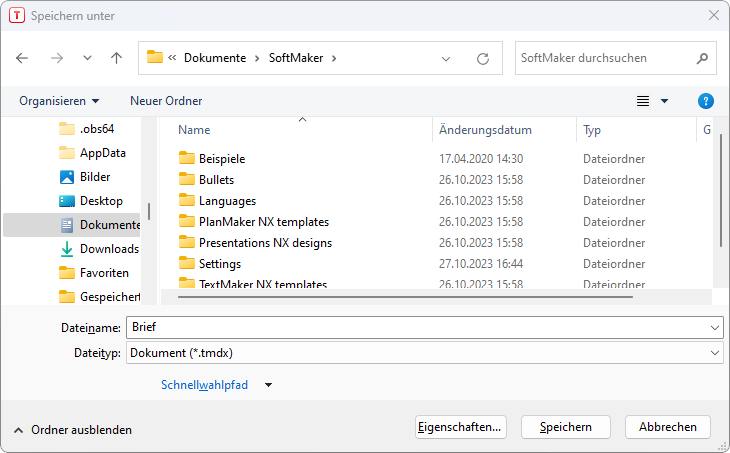
Task: Select Favoriten in navigation pane
Action: point(94,273)
